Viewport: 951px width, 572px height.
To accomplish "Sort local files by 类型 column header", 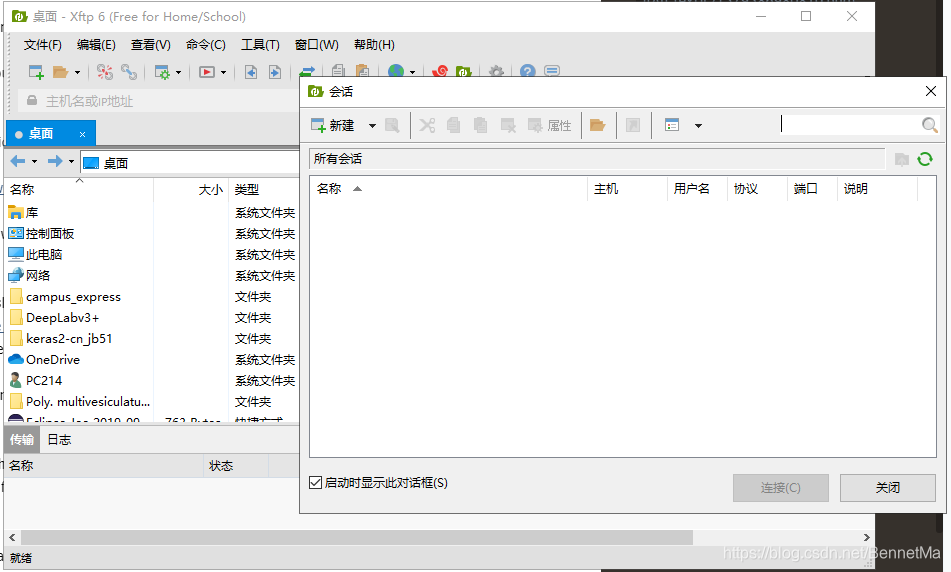I will pos(264,190).
